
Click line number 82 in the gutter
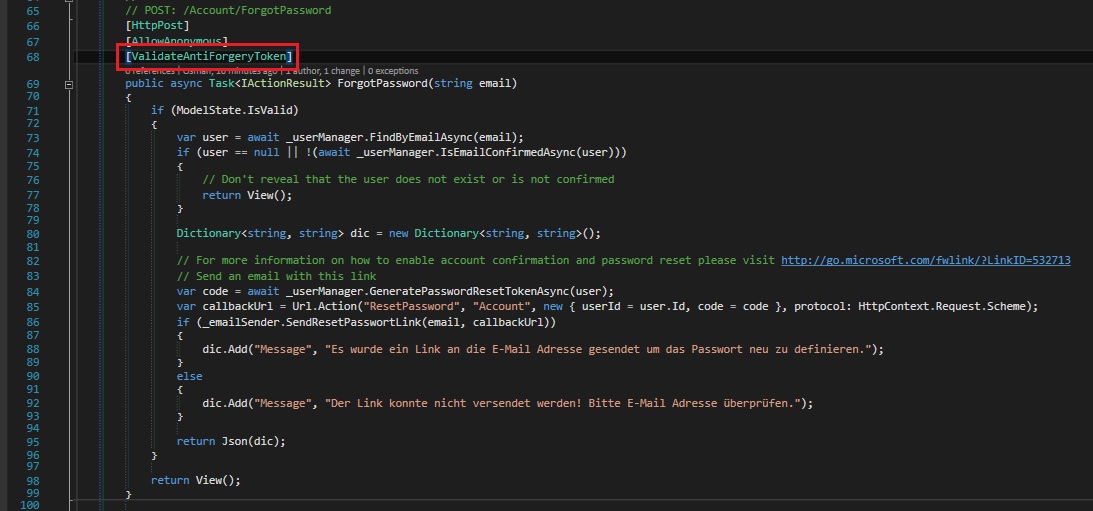point(33,261)
